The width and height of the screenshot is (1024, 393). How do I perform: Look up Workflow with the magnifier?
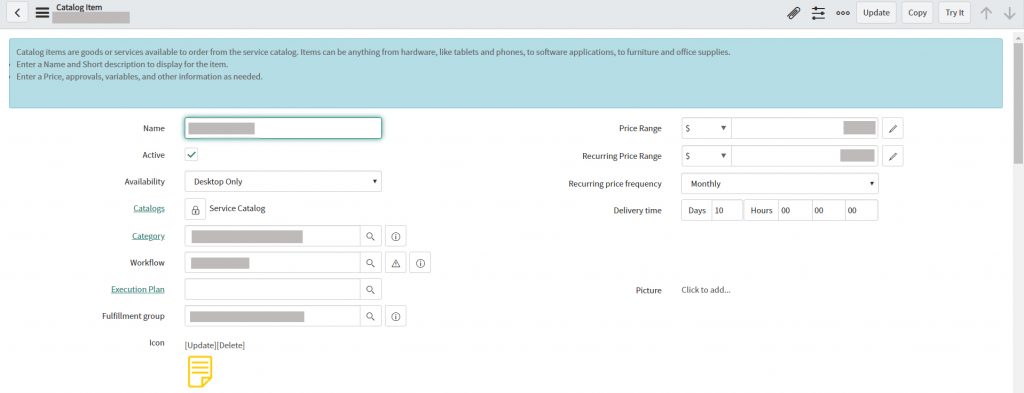point(370,263)
